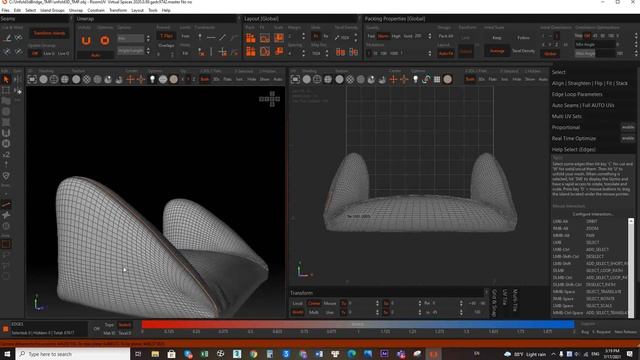The width and height of the screenshot is (640, 360).
Task: Open the Select menu
Action: [31, 10]
